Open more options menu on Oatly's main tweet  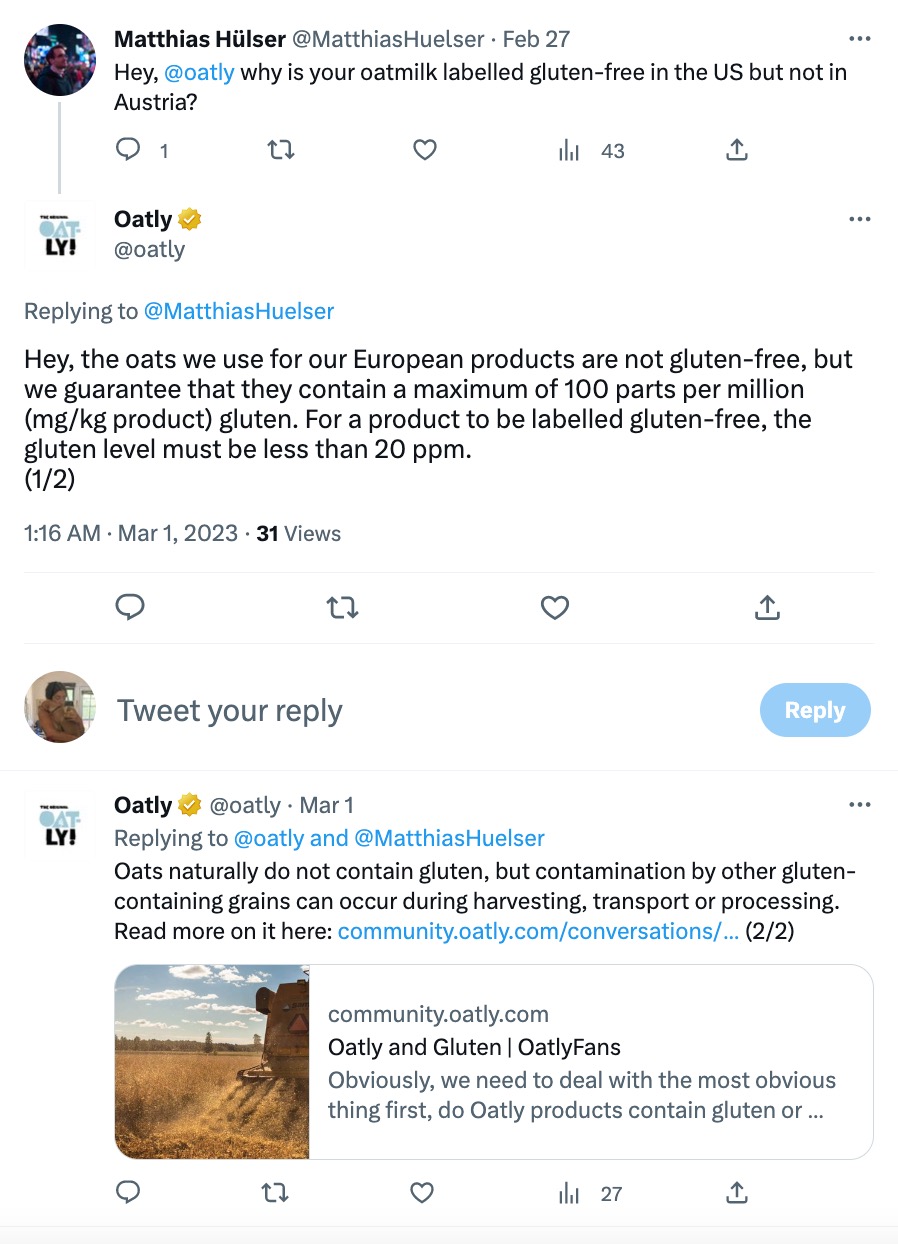859,219
